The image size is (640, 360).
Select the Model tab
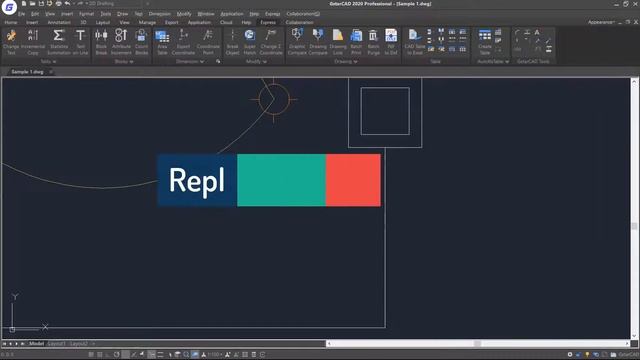click(36, 344)
